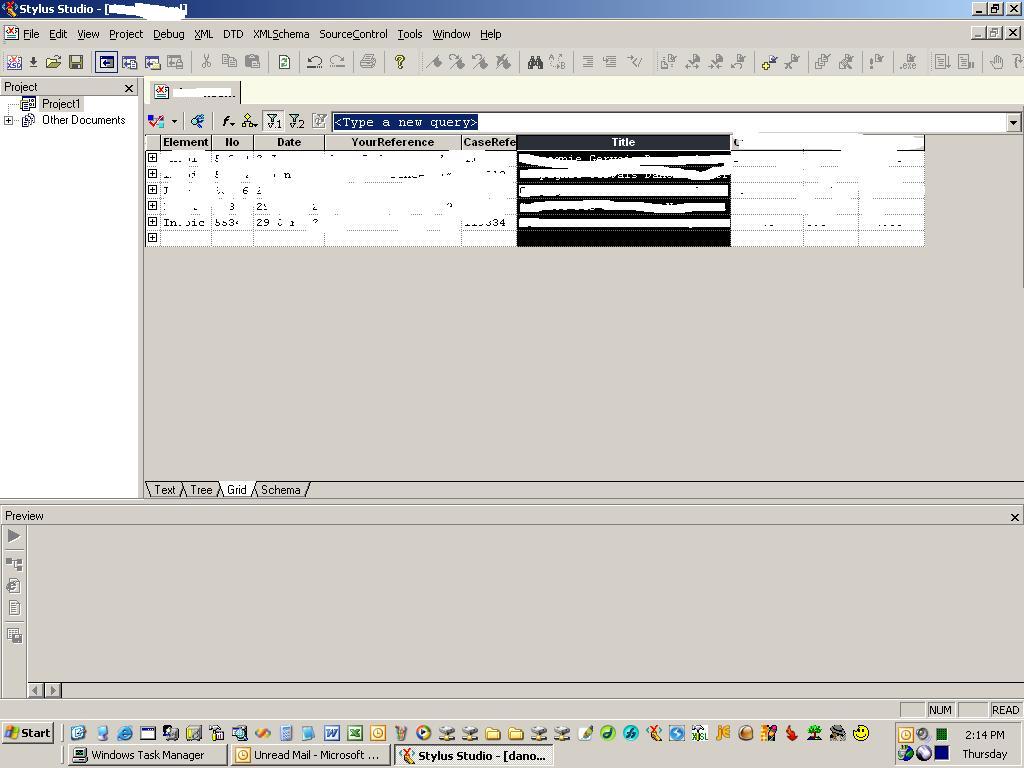Click the Undo arrow icon
The width and height of the screenshot is (1024, 768).
(314, 62)
